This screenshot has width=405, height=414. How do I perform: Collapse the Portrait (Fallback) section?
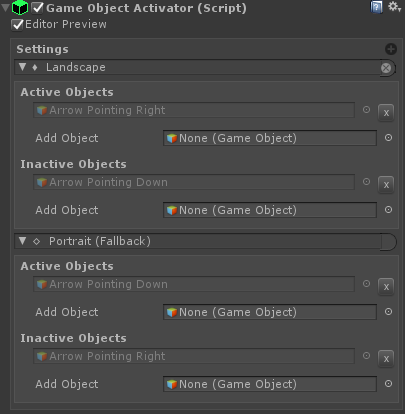tap(22, 241)
